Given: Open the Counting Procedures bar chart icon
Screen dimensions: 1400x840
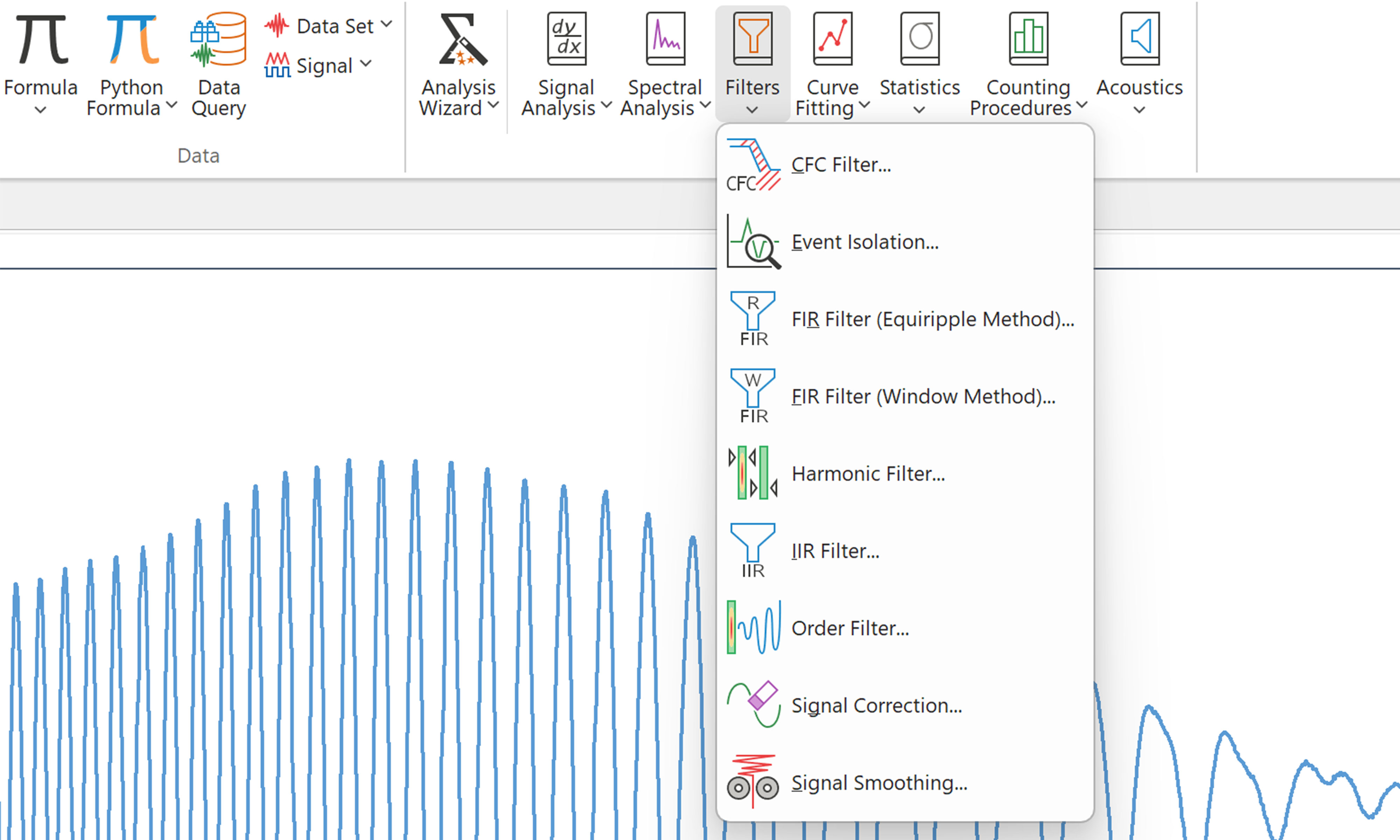Looking at the screenshot, I should pos(1029,39).
